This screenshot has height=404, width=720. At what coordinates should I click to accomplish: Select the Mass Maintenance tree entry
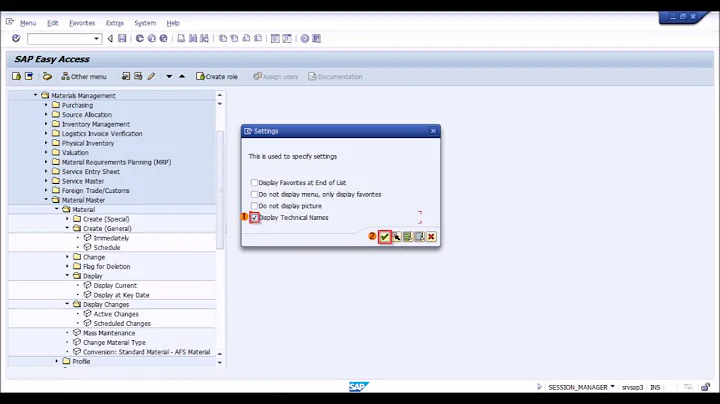pyautogui.click(x=109, y=333)
